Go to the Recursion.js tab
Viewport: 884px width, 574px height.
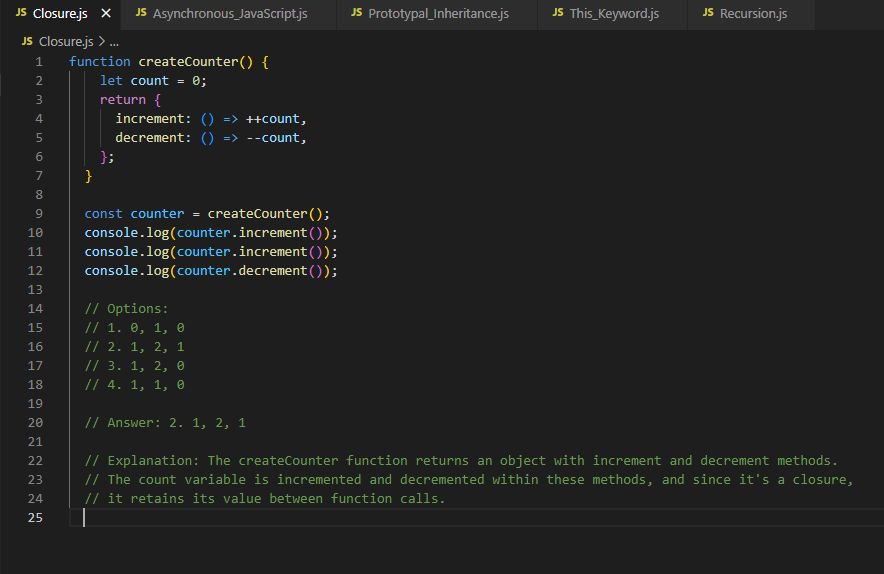tap(754, 14)
